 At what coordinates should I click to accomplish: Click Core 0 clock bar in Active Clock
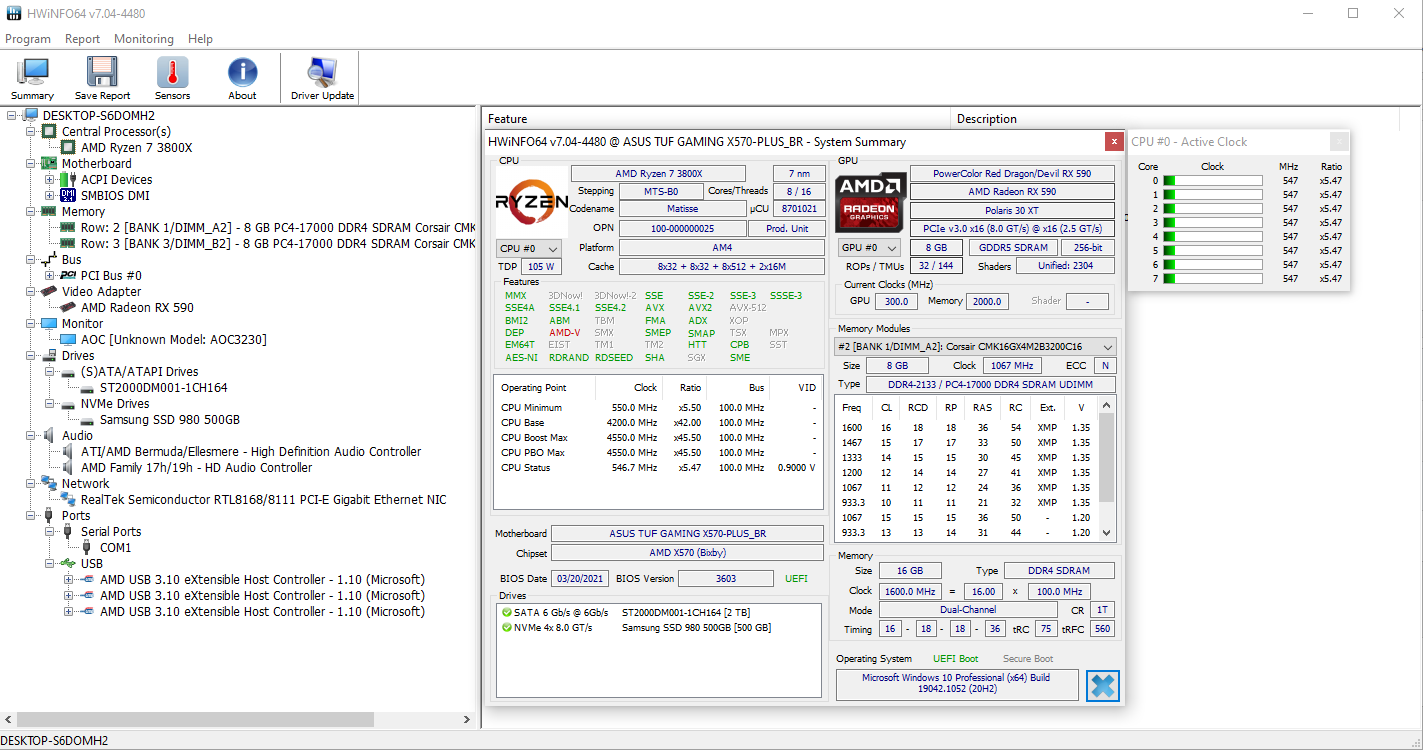pyautogui.click(x=1213, y=181)
